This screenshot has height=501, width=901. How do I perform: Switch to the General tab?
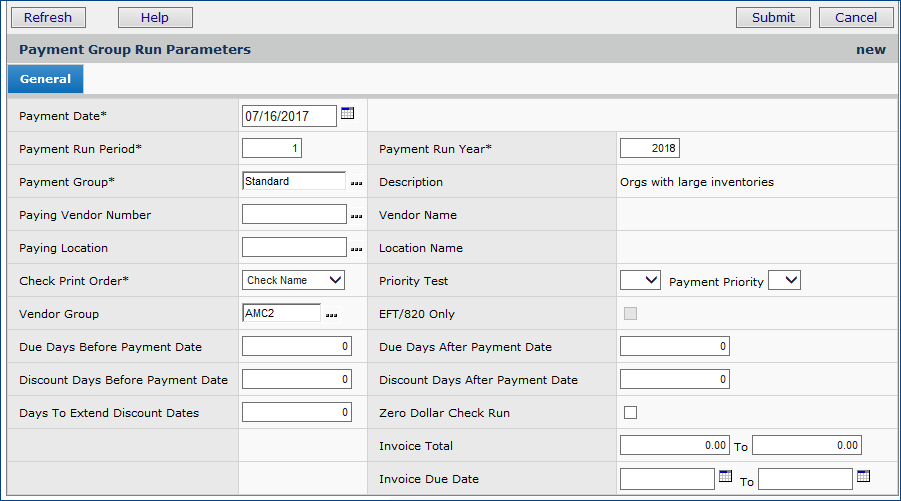[x=45, y=79]
